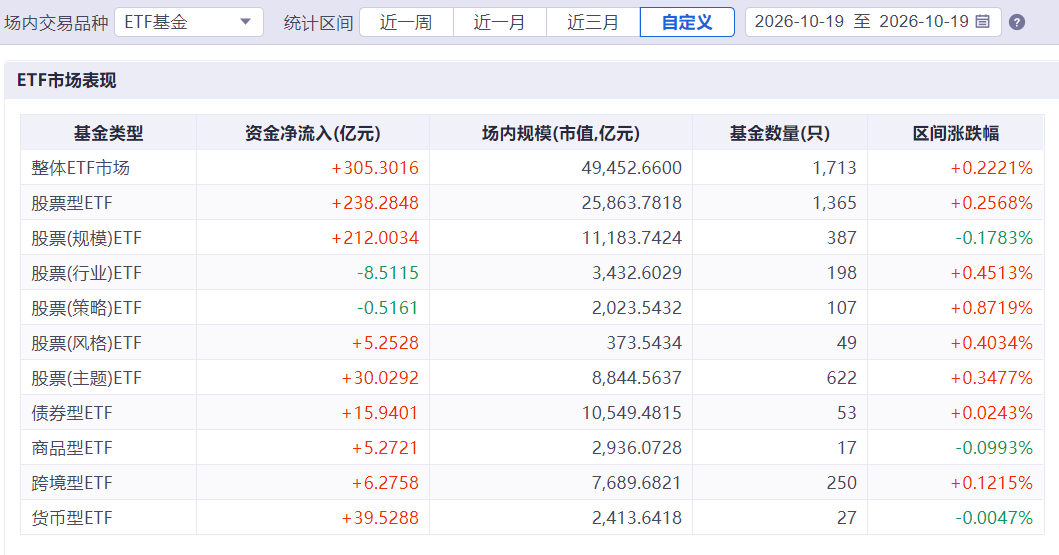Select the 股票型ETF row label
Viewport: 1059px width, 555px height.
pyautogui.click(x=72, y=203)
